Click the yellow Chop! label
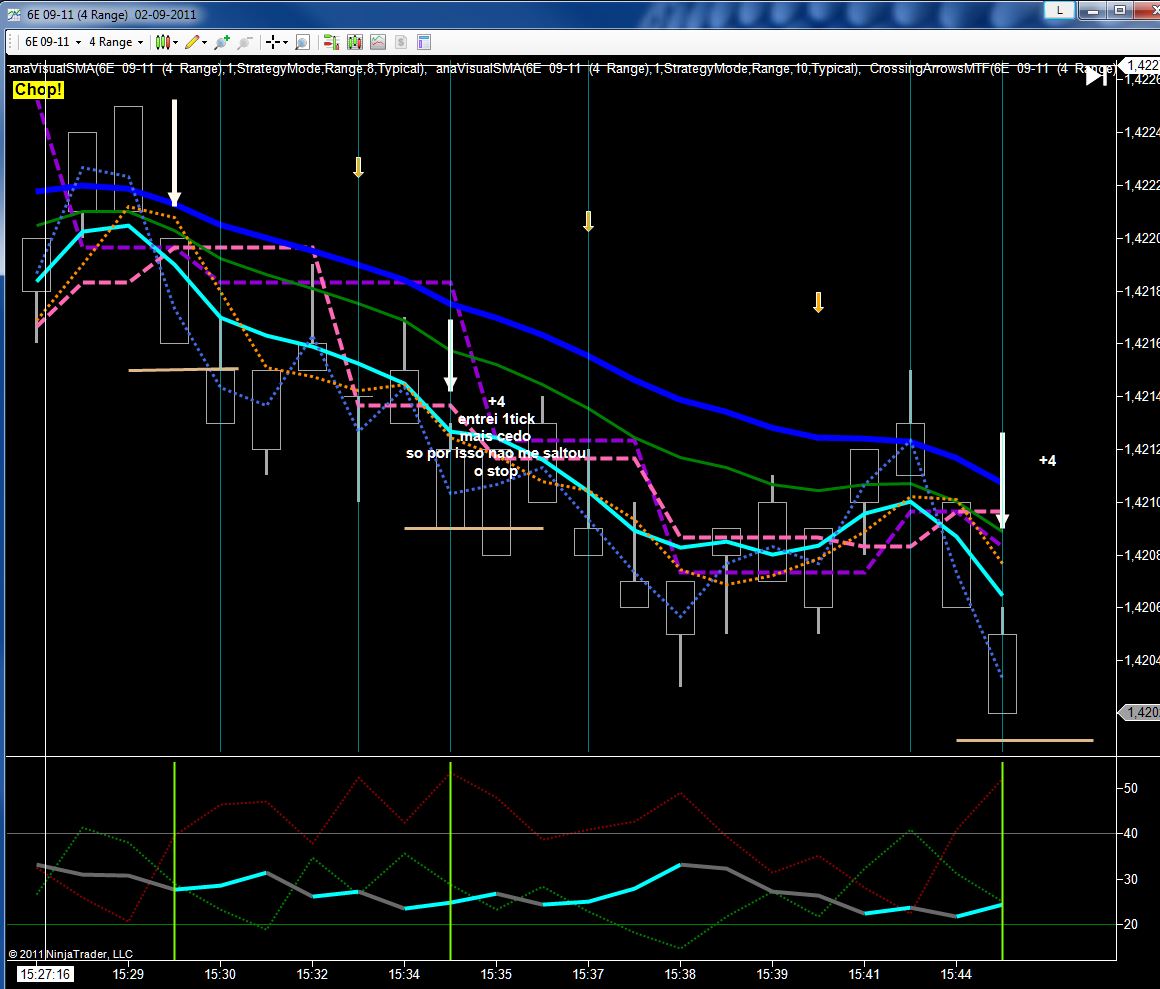Image resolution: width=1160 pixels, height=989 pixels. tap(38, 90)
